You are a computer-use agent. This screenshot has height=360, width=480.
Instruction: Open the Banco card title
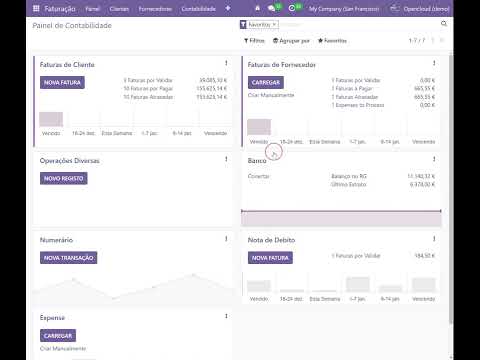(257, 161)
